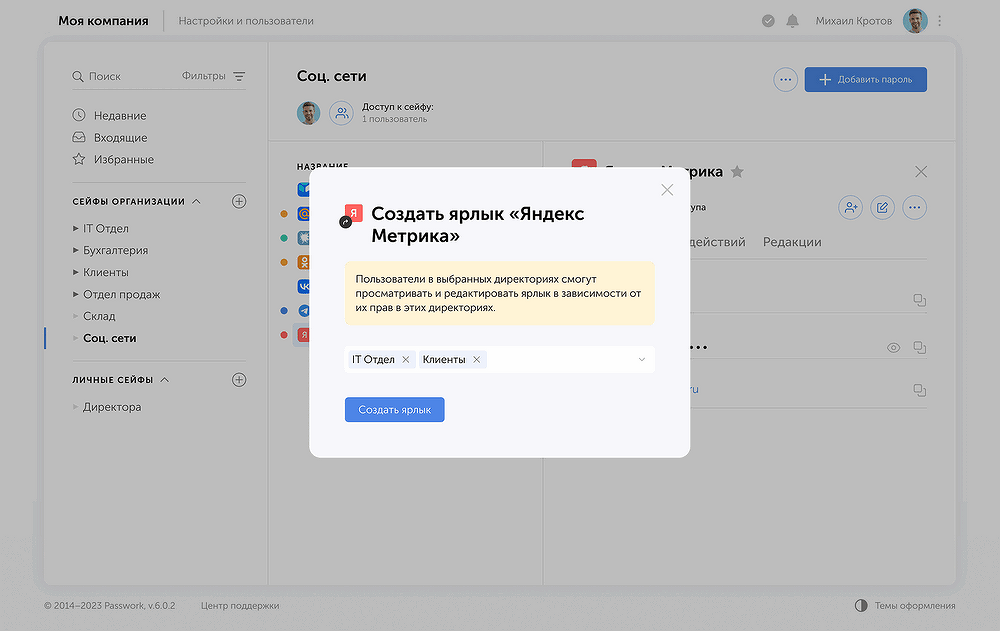Expand the Бухгалтерия vault tree item

[x=76, y=251]
